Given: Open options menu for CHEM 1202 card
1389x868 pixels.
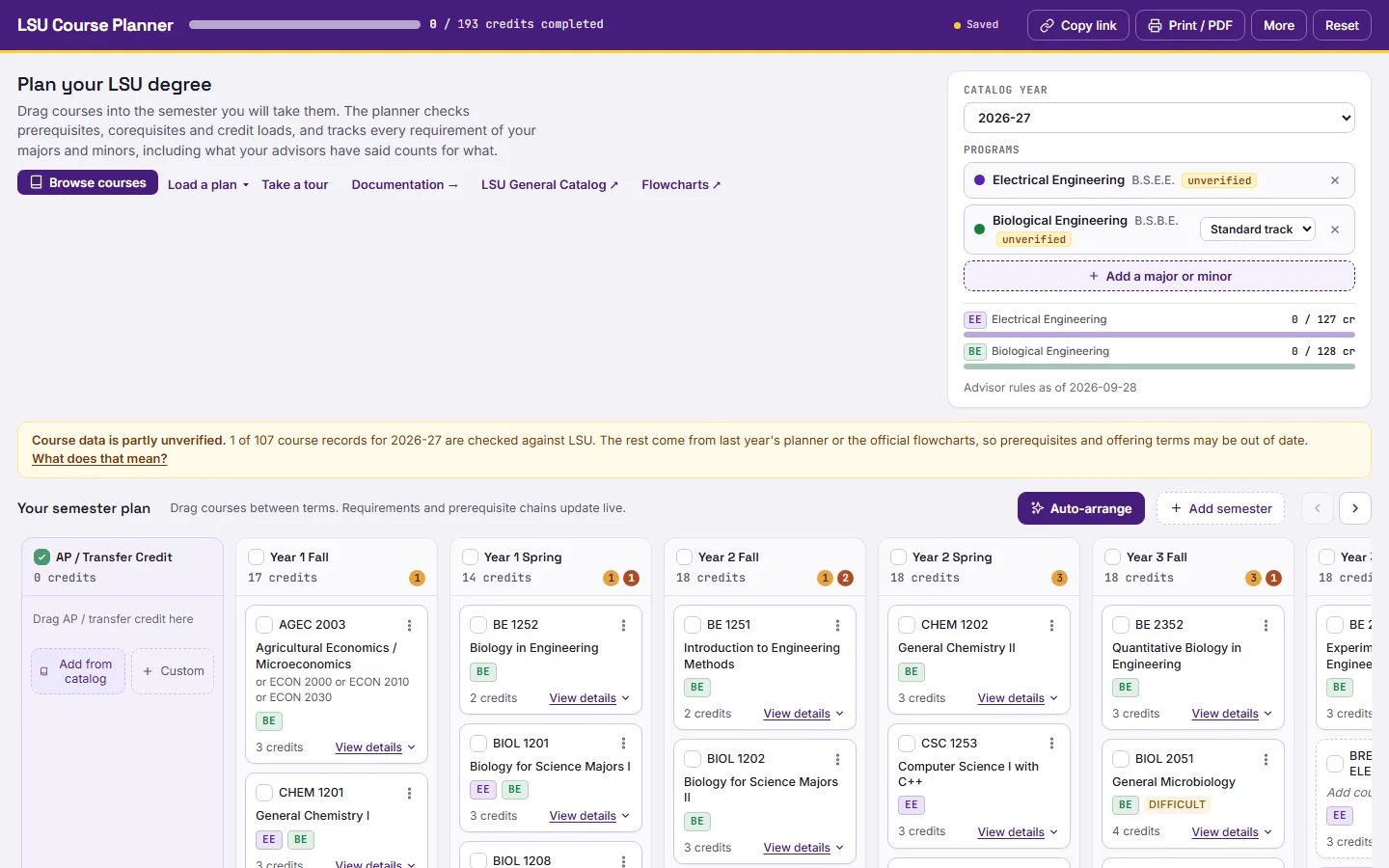Looking at the screenshot, I should (x=1052, y=625).
